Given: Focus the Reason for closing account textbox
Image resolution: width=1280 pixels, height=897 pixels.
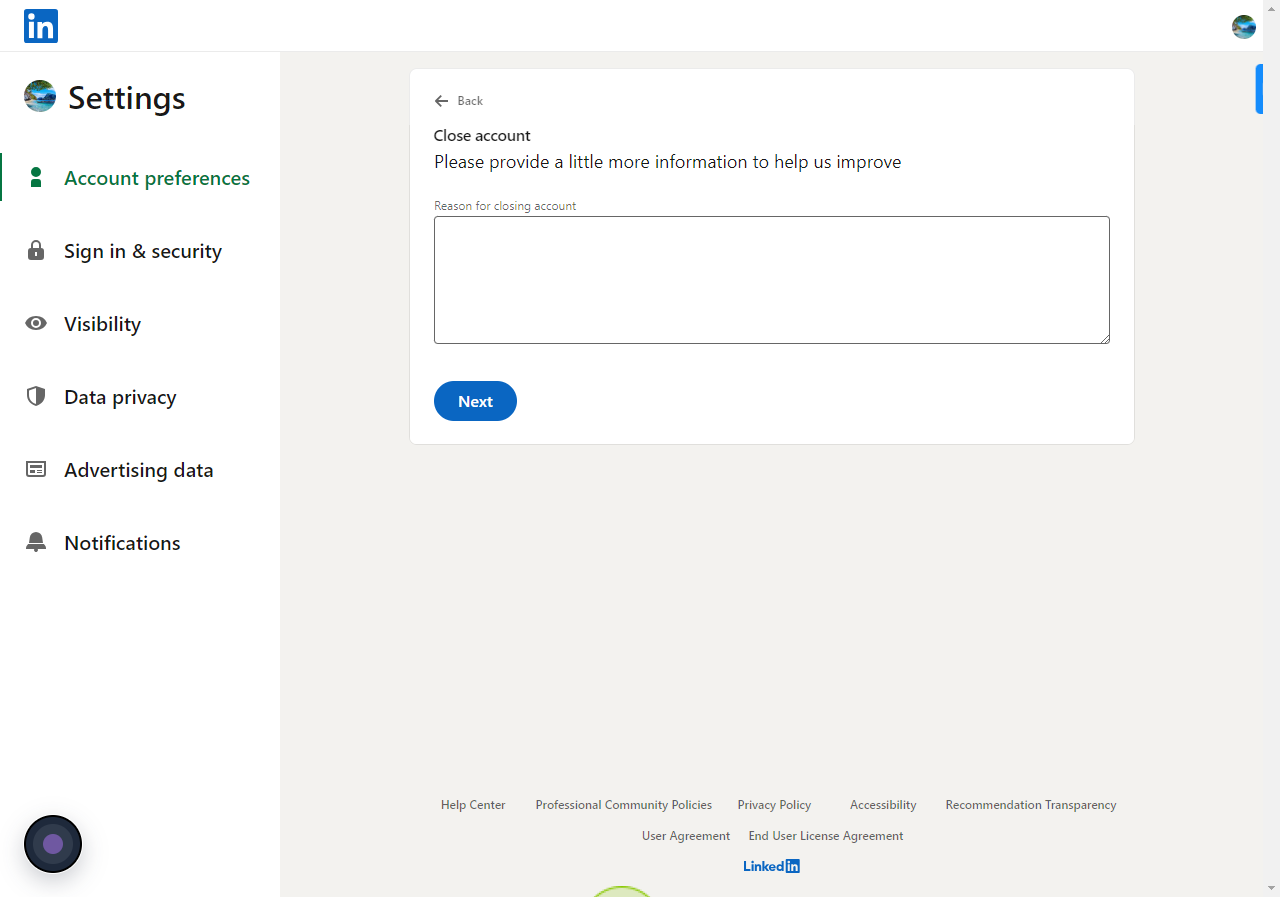Looking at the screenshot, I should [x=772, y=280].
